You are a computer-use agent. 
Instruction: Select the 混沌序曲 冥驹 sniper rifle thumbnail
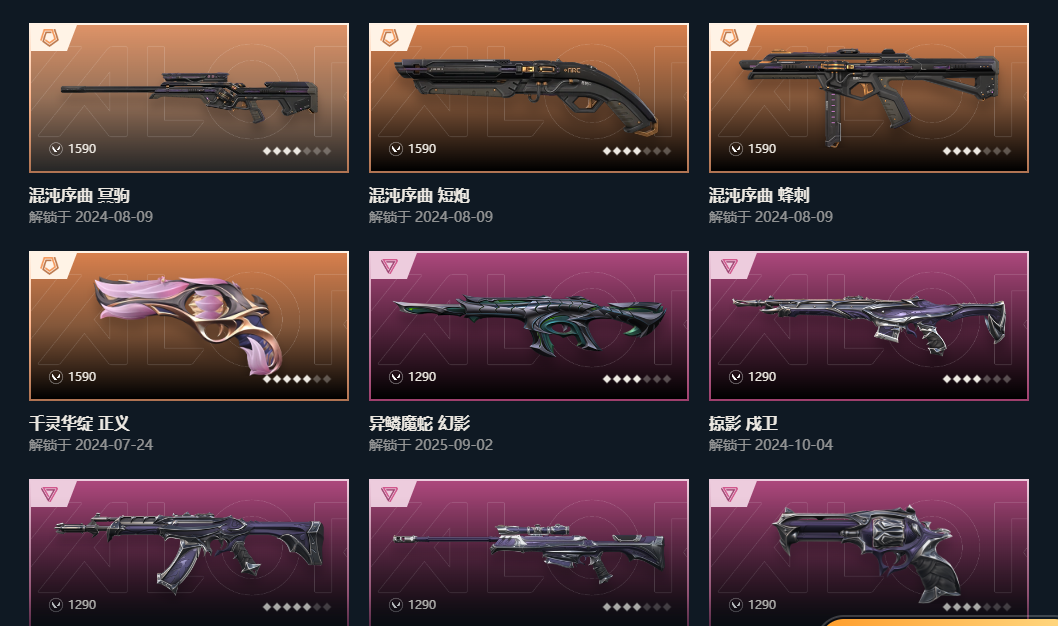(189, 98)
